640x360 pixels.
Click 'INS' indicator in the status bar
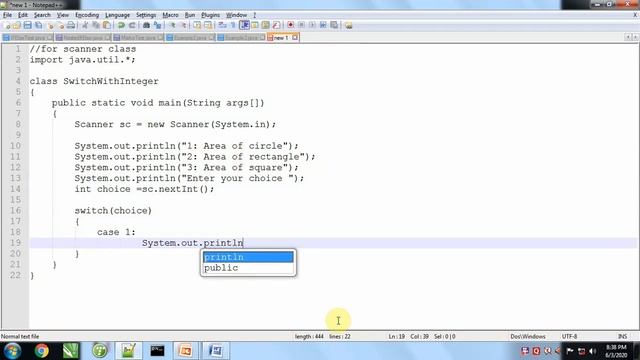pos(622,336)
